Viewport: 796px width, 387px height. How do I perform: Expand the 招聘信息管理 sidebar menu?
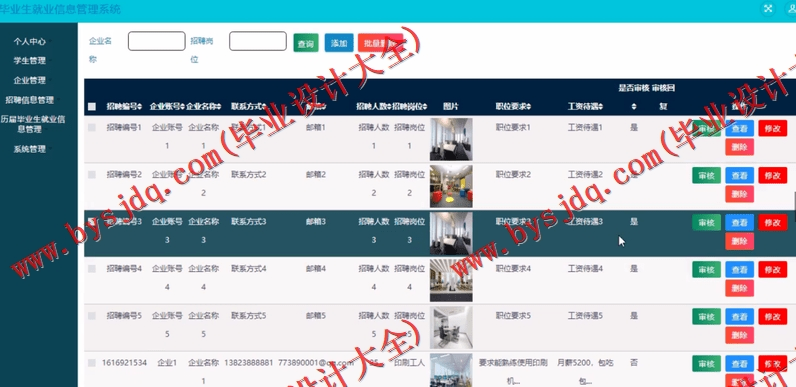[x=31, y=100]
